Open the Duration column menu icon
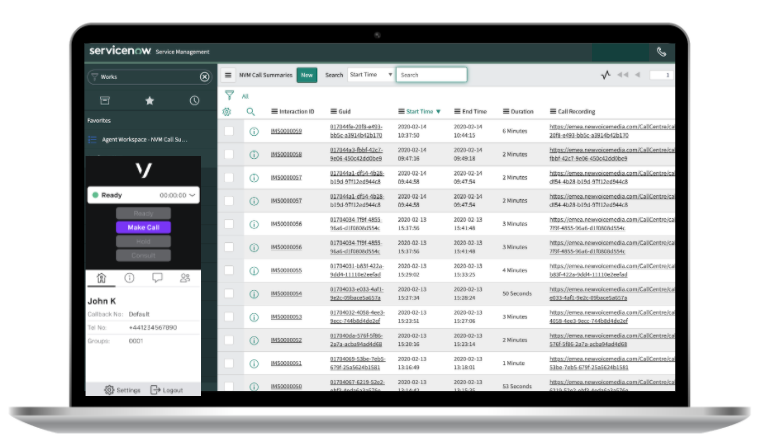 coord(506,112)
